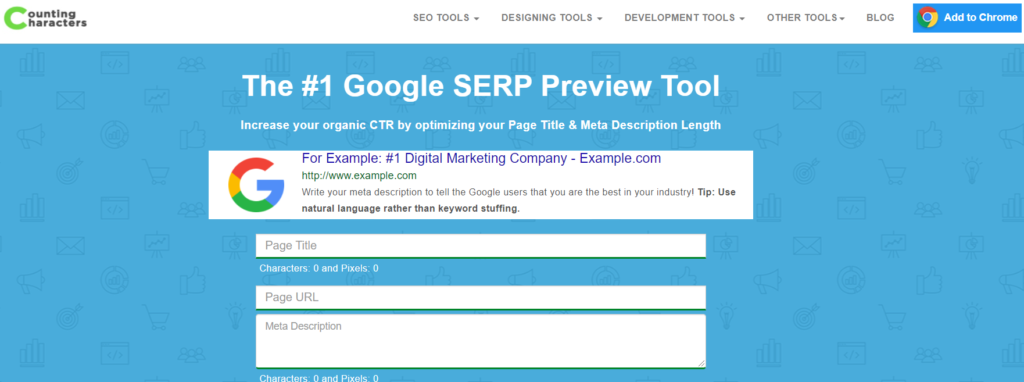Click the meta description tip text in preview
Image resolution: width=1024 pixels, height=382 pixels.
(519, 200)
